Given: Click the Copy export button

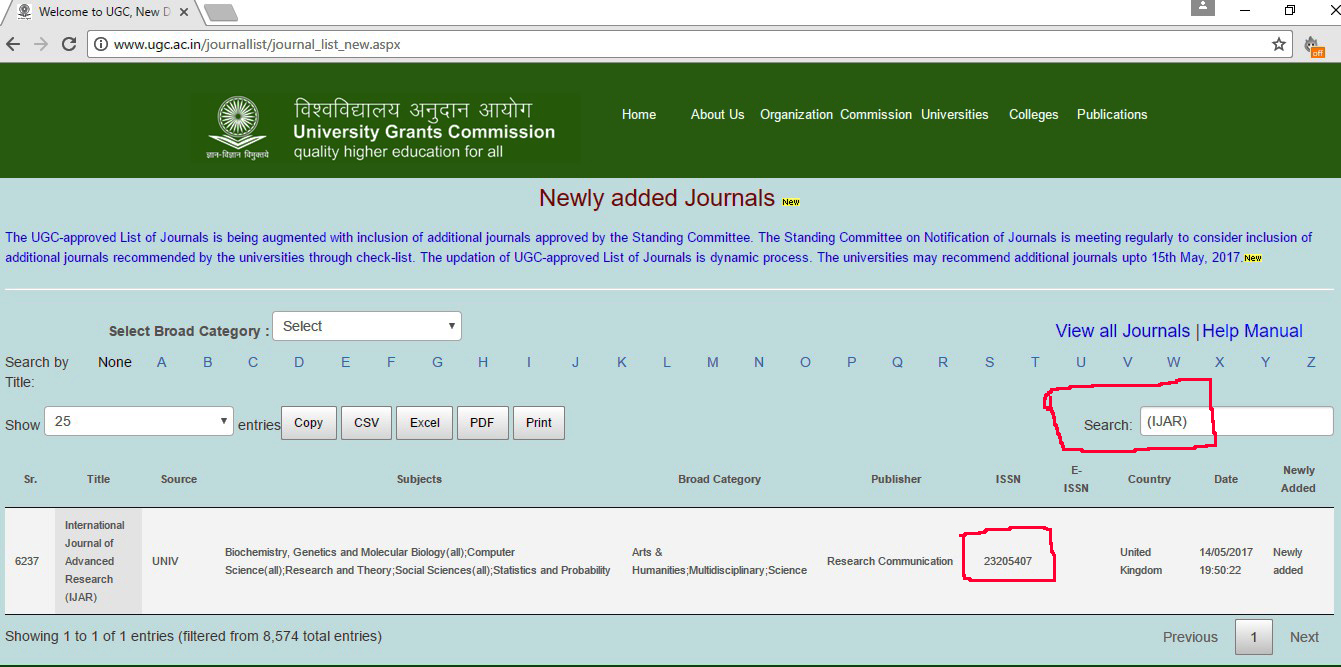Looking at the screenshot, I should pyautogui.click(x=308, y=422).
